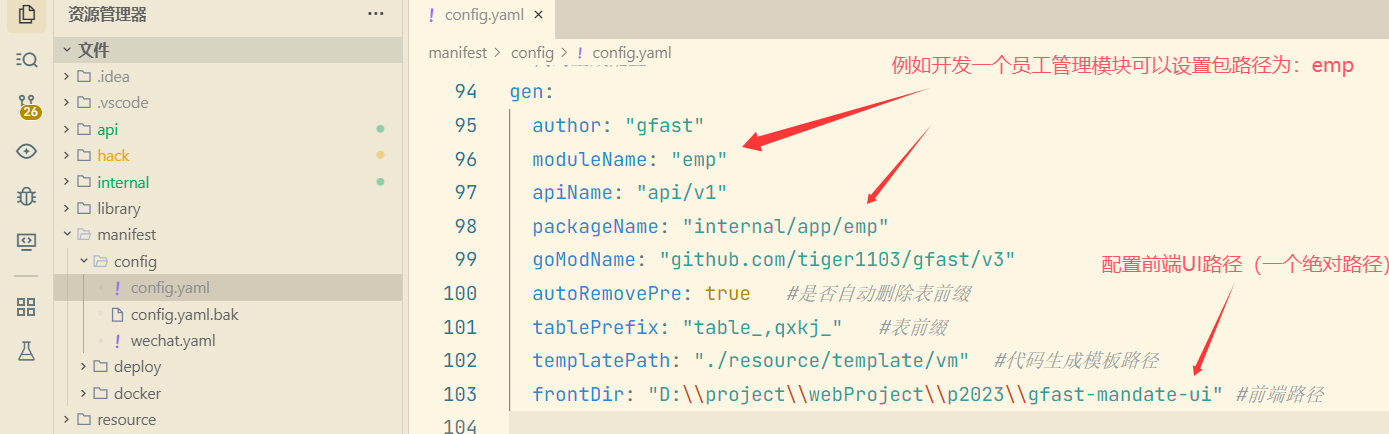Open config.yaml.bak in the file tree
The width and height of the screenshot is (1389, 434).
184,314
